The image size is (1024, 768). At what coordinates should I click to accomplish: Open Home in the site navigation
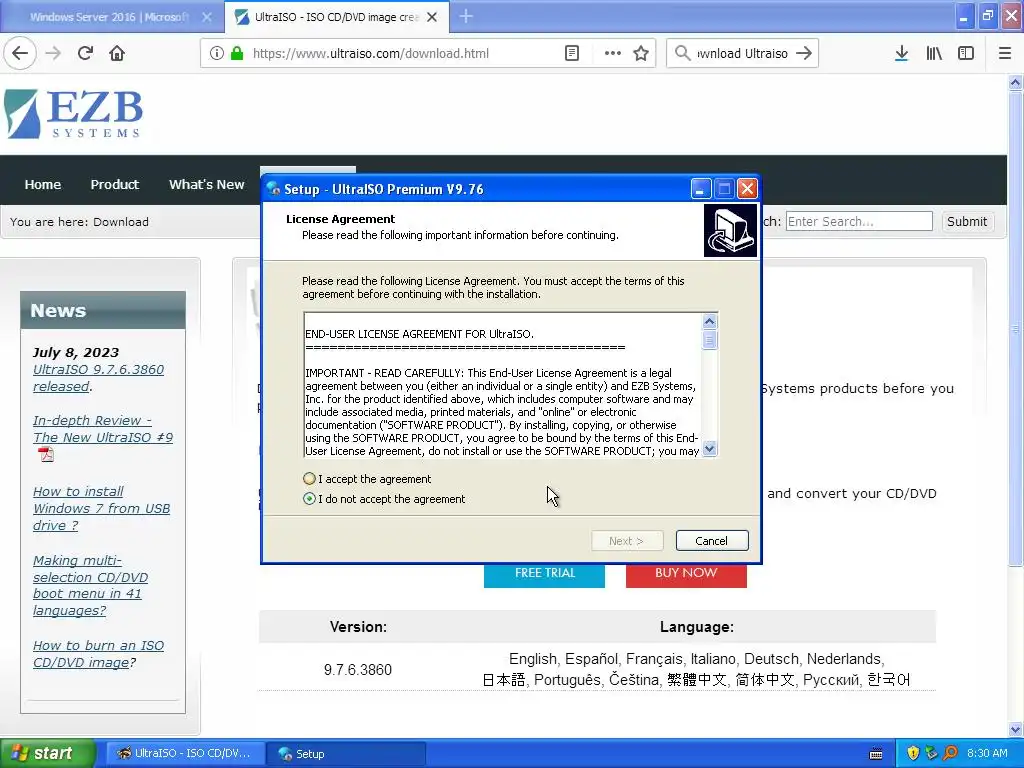[x=42, y=184]
